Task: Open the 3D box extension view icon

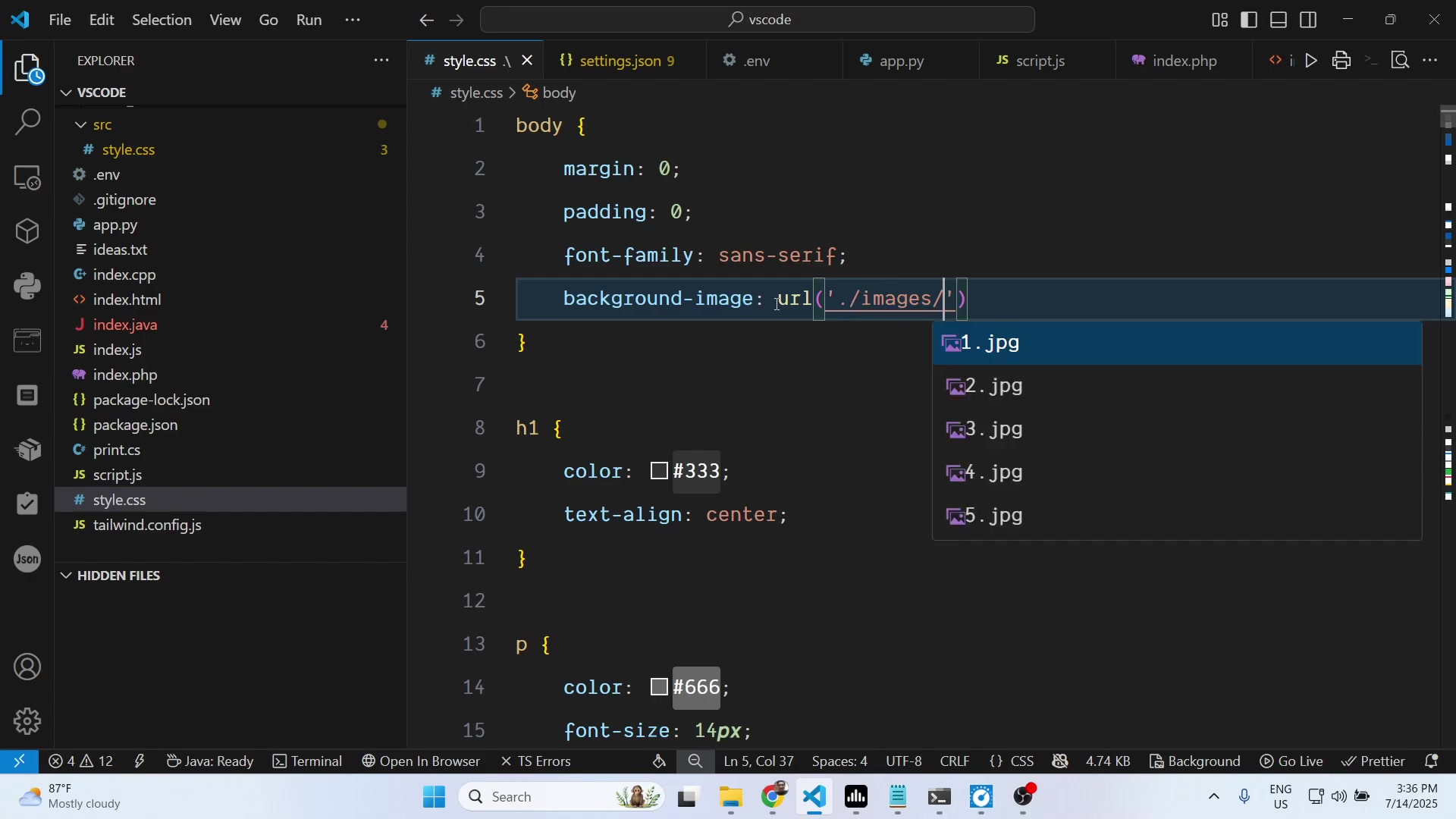Action: point(27,231)
